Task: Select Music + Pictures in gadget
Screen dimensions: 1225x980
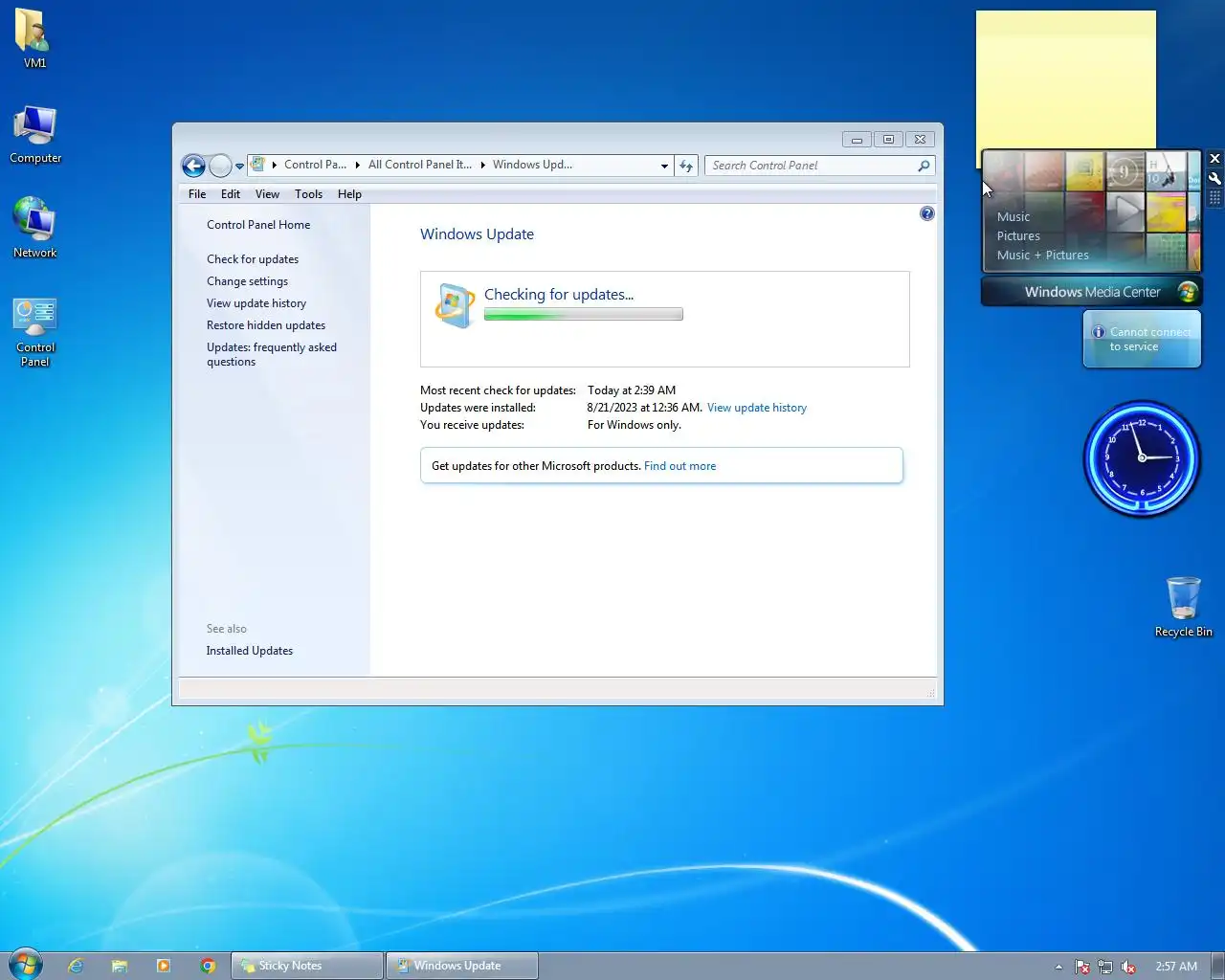Action: pyautogui.click(x=1043, y=256)
